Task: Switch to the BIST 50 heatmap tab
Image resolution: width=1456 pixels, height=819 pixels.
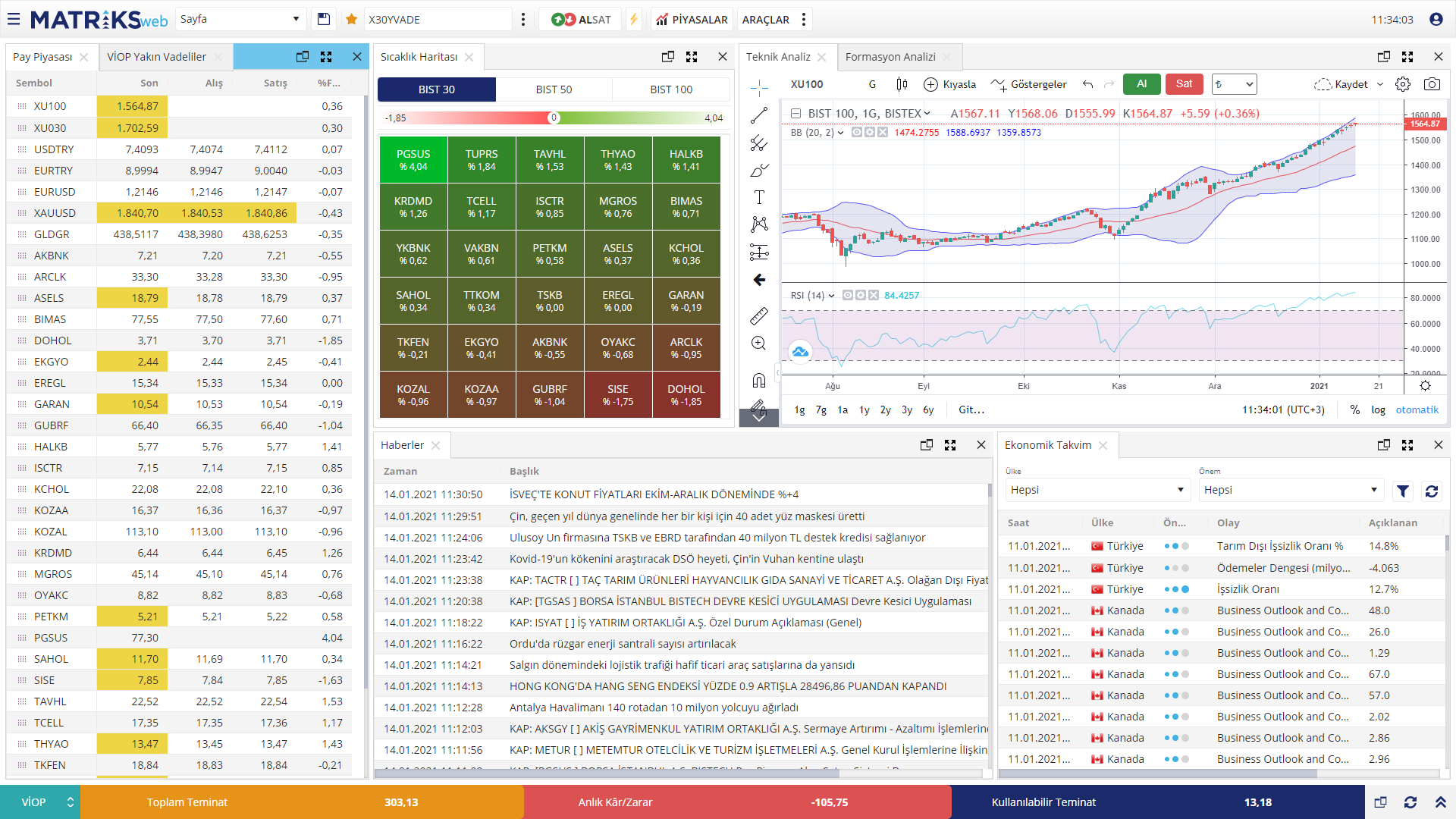Action: pos(554,89)
